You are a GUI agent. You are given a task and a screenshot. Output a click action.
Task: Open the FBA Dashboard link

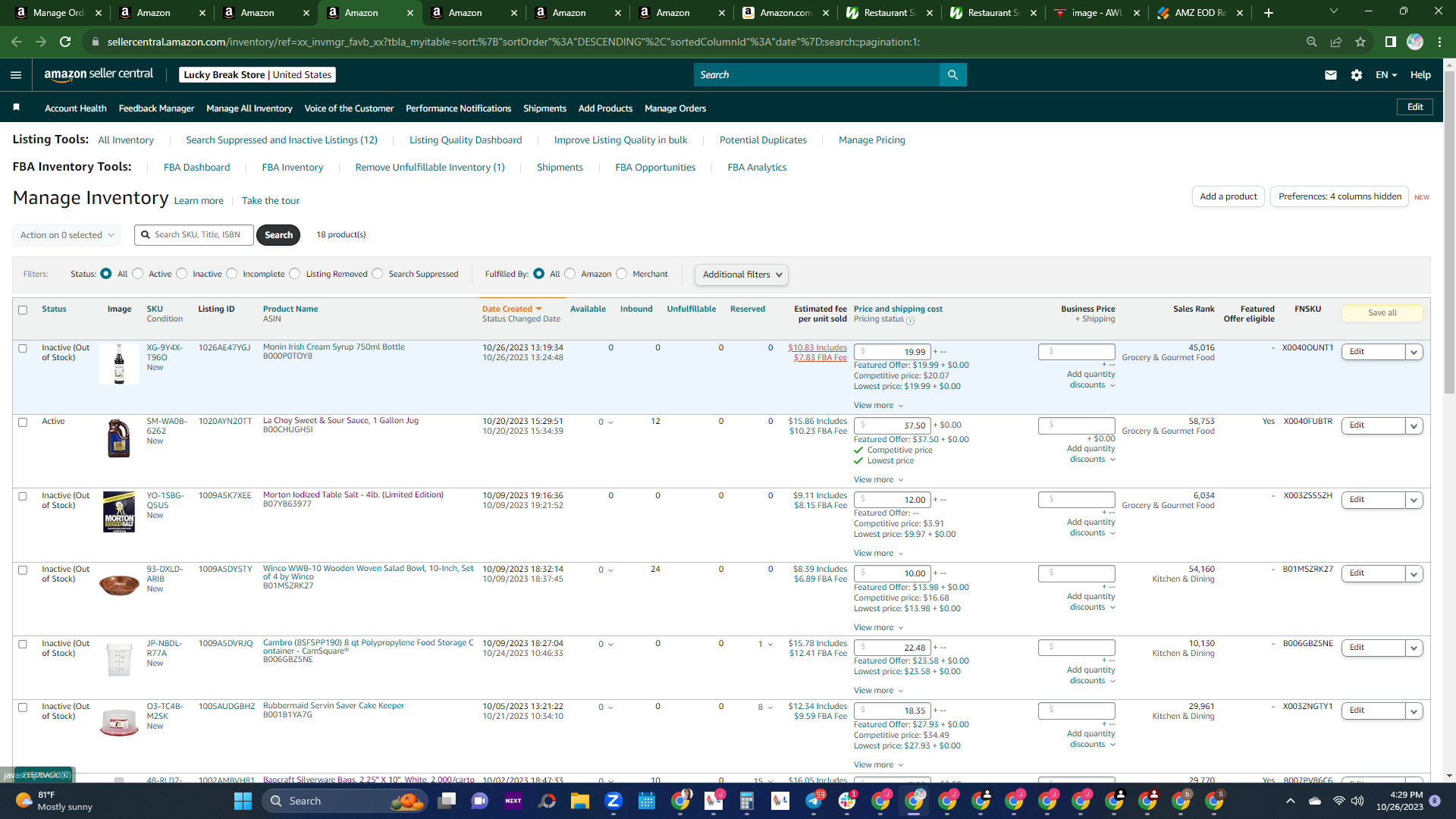pyautogui.click(x=196, y=168)
